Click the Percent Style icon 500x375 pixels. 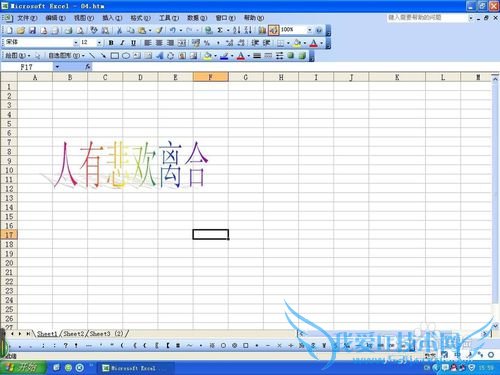click(207, 43)
